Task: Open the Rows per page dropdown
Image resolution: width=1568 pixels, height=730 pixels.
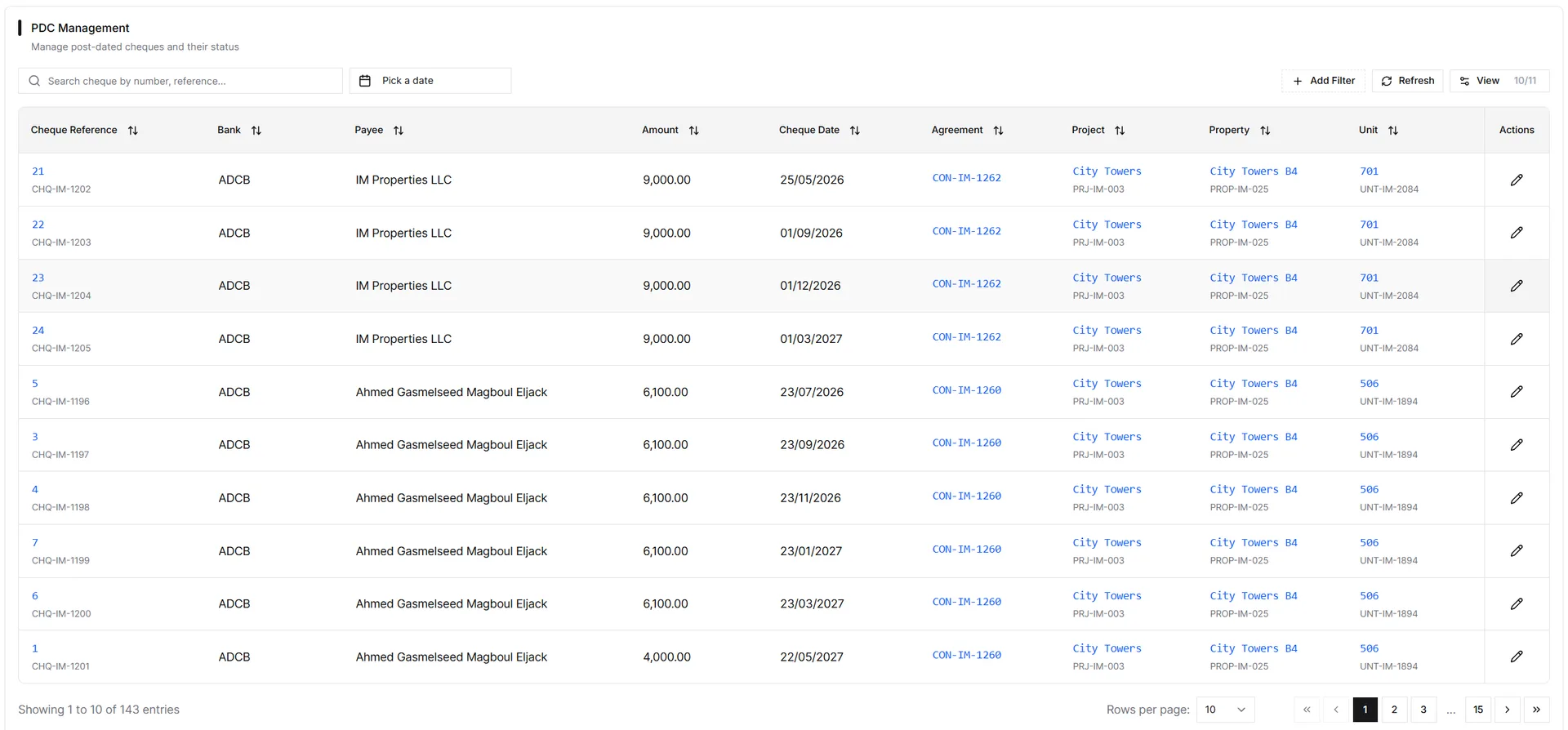Action: [1225, 710]
